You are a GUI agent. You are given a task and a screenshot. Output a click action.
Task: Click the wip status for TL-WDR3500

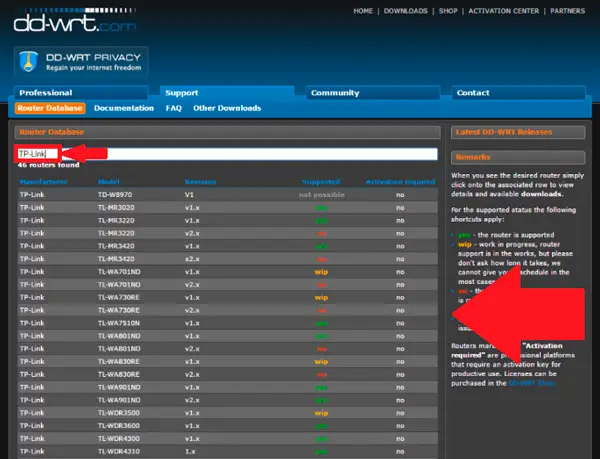(321, 413)
